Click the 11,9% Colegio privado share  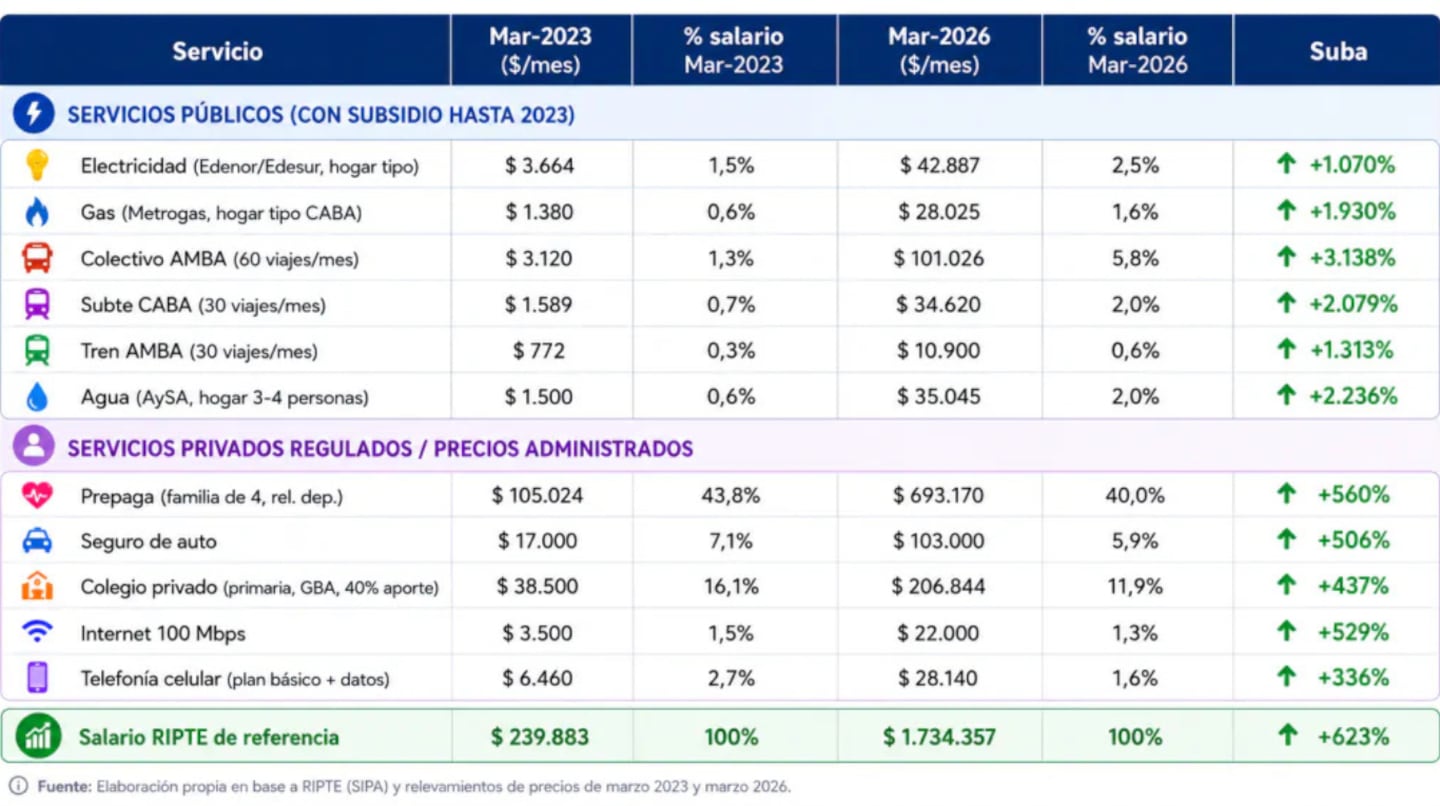[x=1135, y=586]
